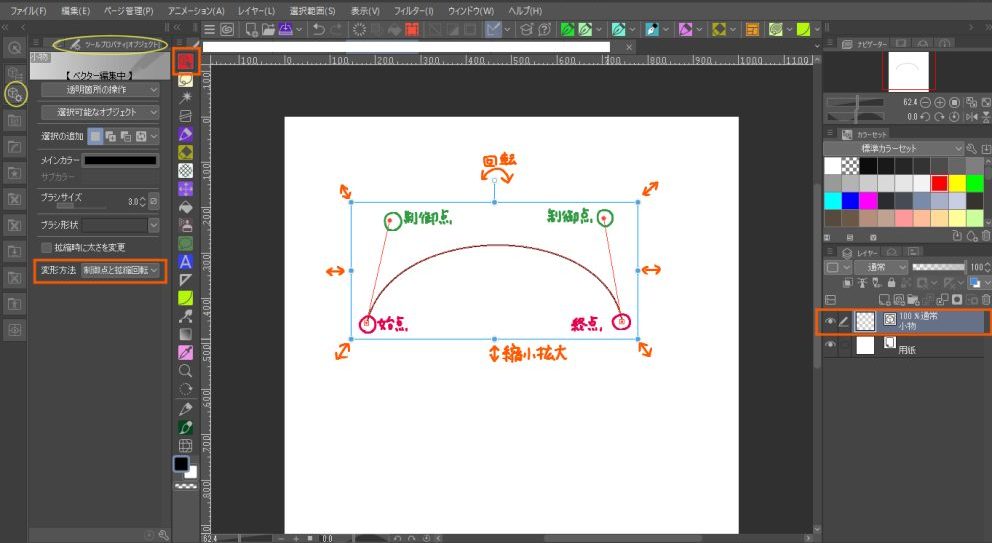This screenshot has height=543, width=992.
Task: Open the 変形方法 dropdown
Action: (120, 271)
